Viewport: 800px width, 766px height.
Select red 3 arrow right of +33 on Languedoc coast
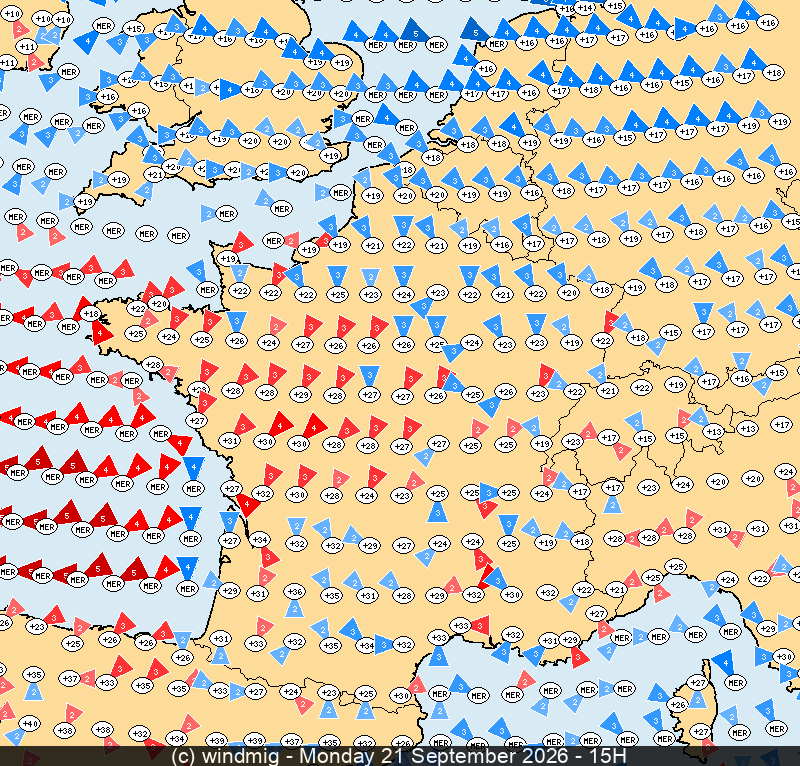tap(480, 625)
